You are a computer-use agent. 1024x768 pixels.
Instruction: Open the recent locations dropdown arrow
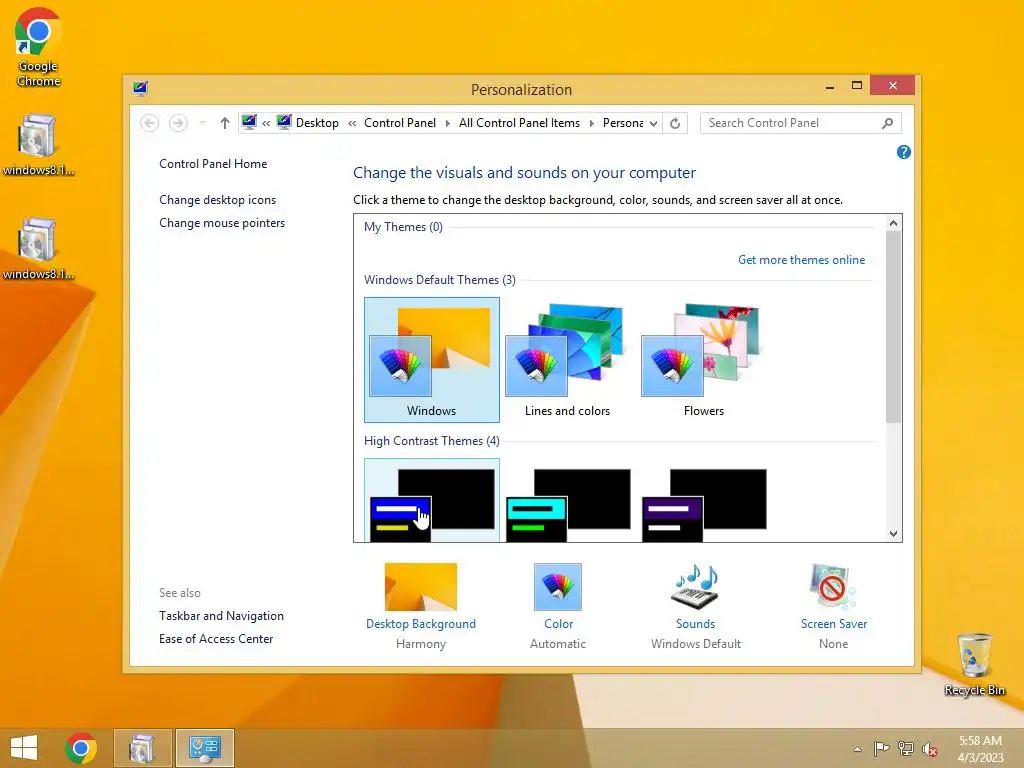pos(202,123)
